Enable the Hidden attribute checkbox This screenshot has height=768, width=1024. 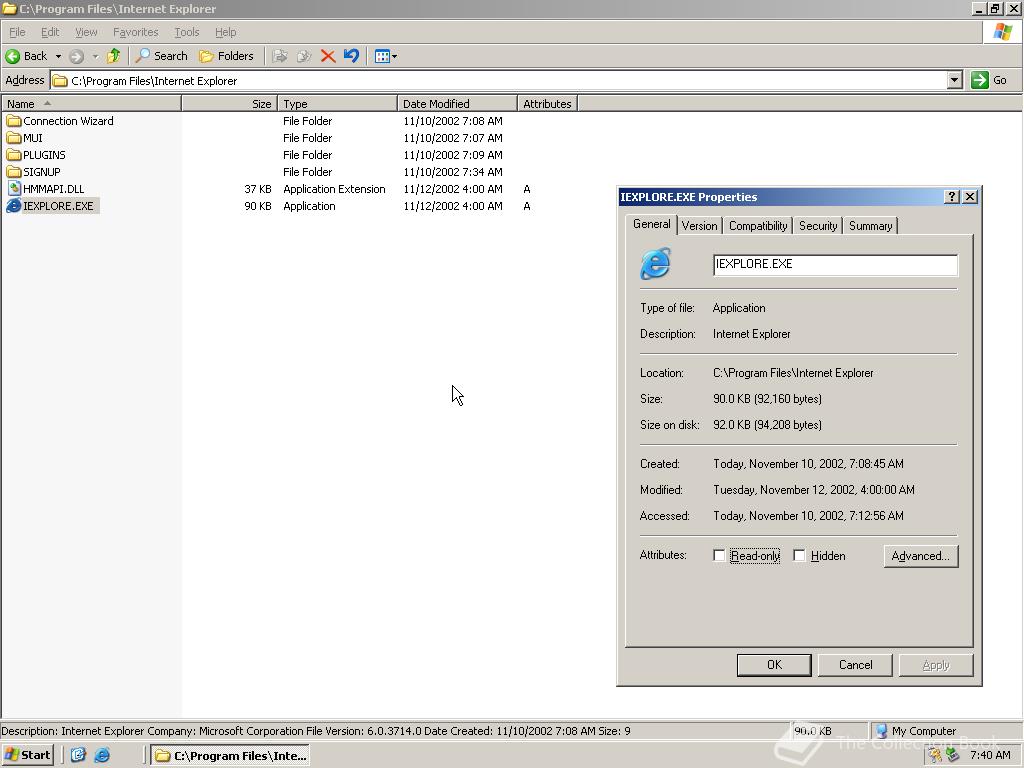point(799,556)
